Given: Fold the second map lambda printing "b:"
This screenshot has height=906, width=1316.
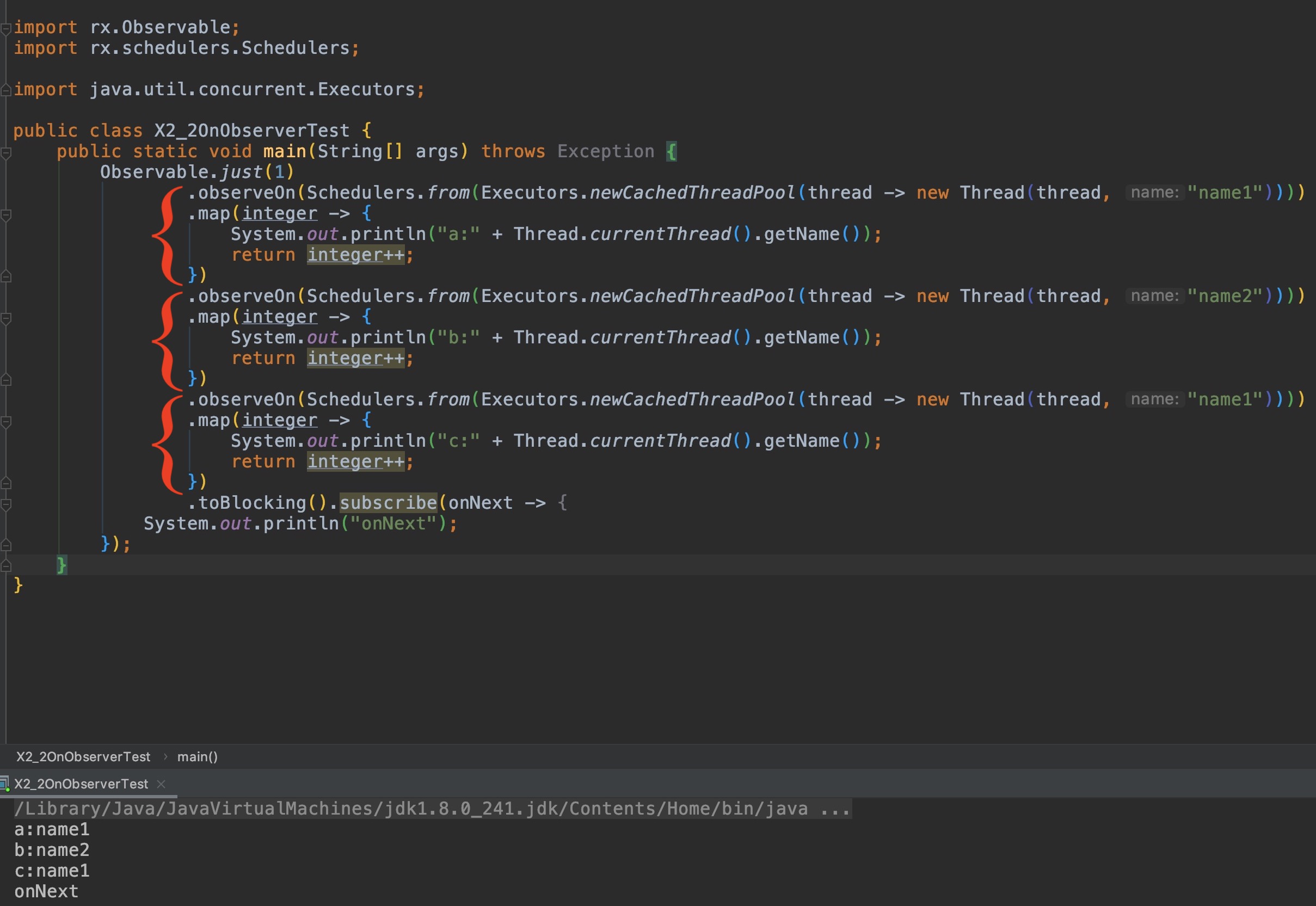Looking at the screenshot, I should (x=5, y=318).
